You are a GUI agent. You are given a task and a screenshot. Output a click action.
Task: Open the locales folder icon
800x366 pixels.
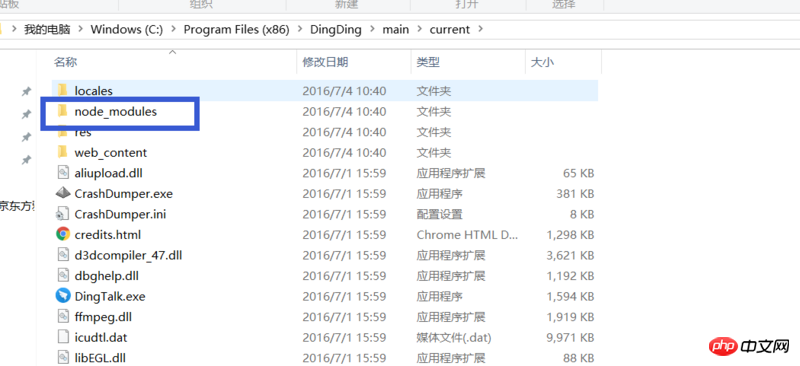pos(62,90)
